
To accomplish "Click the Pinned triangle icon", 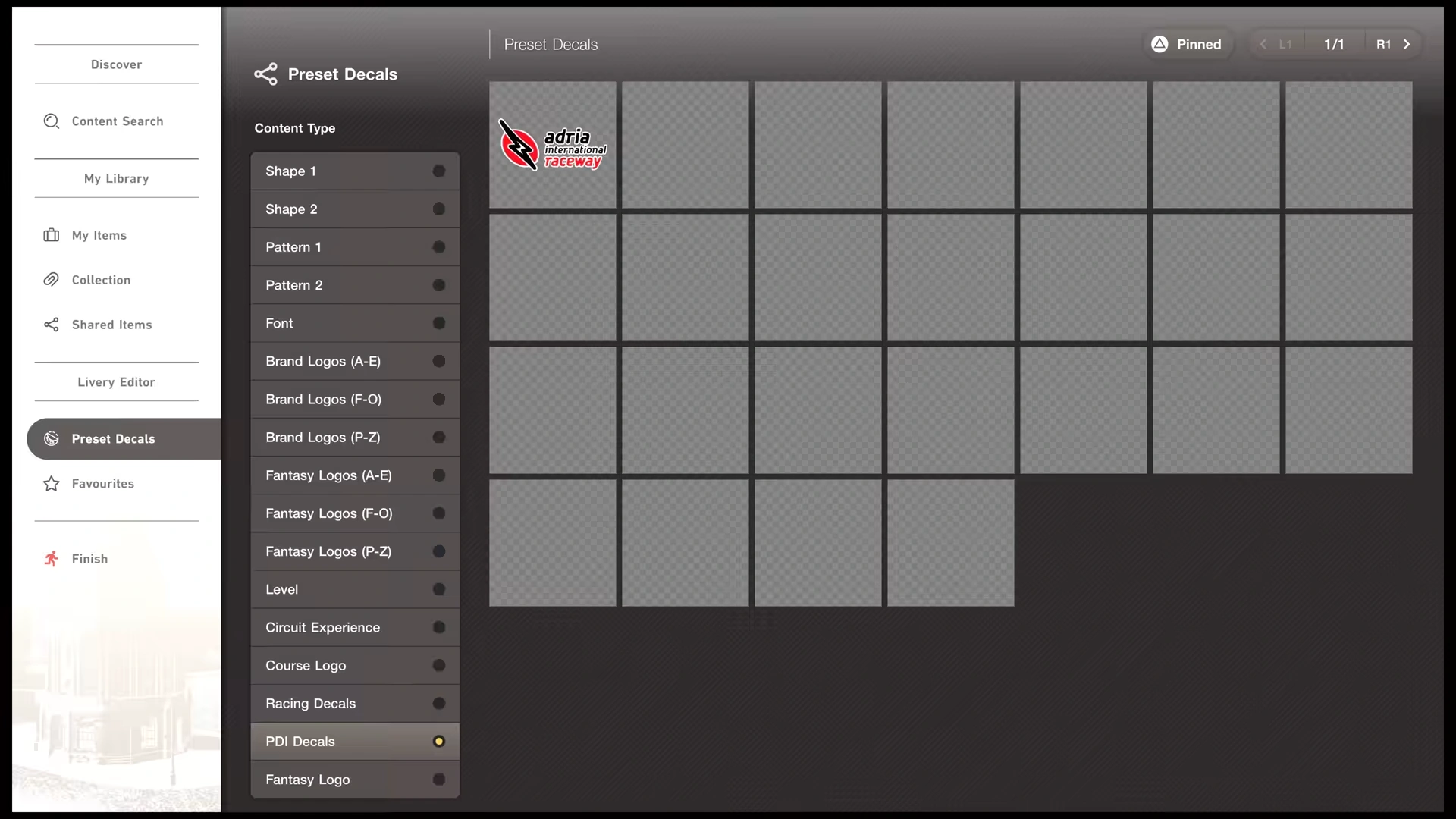I will pos(1159,45).
